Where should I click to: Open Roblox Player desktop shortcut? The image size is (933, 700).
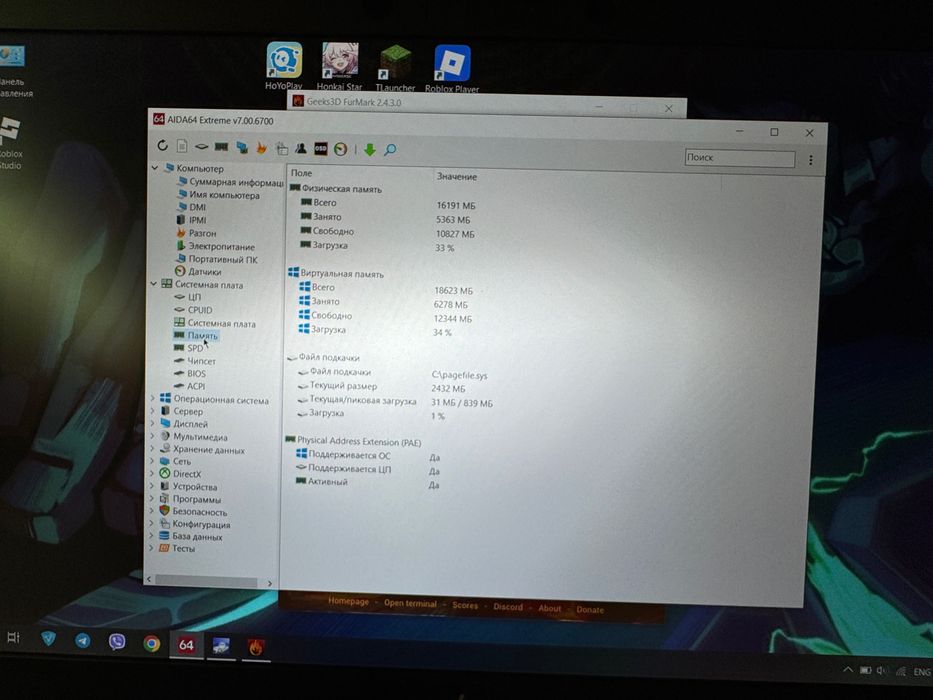(452, 68)
